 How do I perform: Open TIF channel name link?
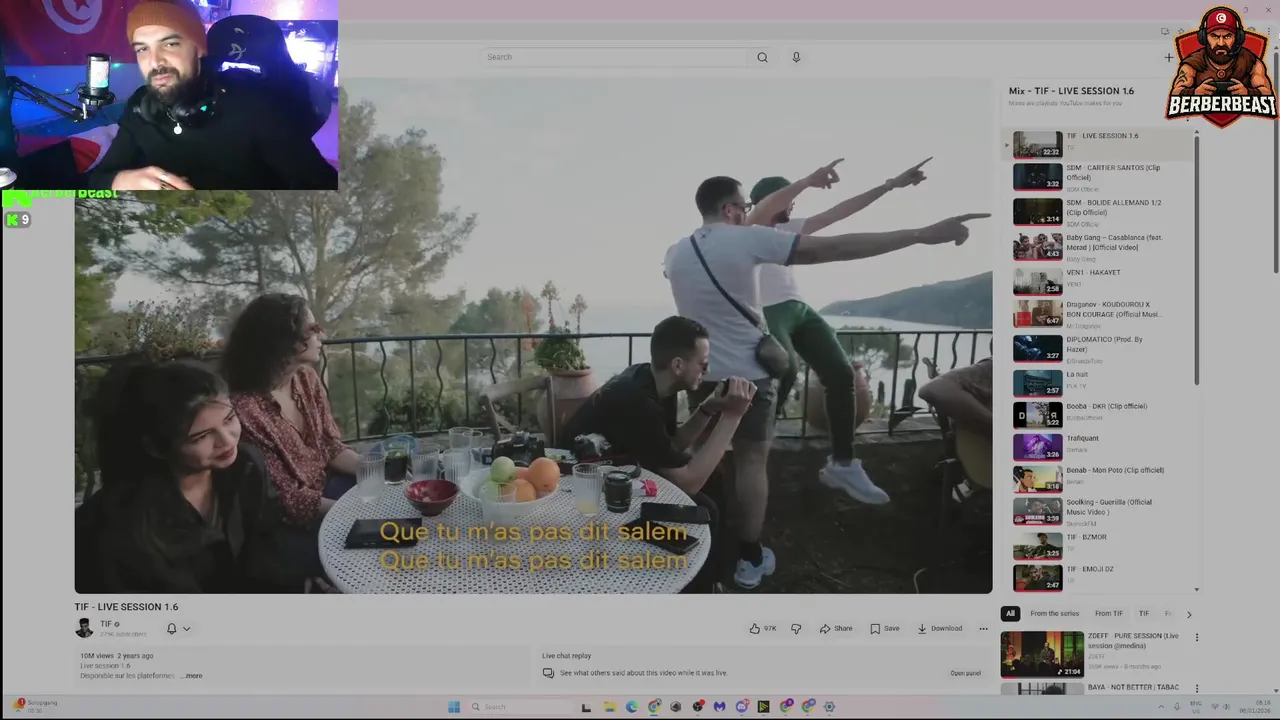click(106, 624)
